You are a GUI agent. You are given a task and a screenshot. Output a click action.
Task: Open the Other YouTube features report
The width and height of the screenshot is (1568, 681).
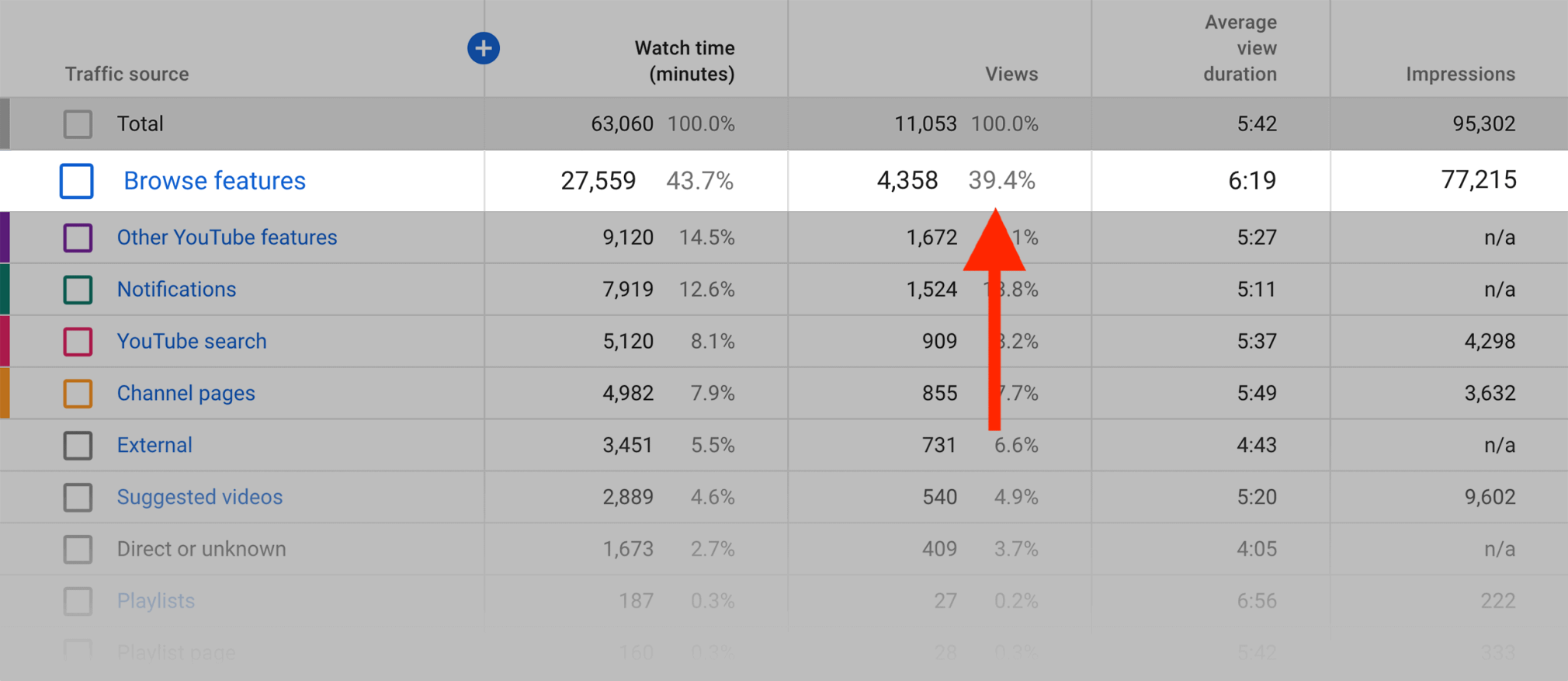[227, 237]
